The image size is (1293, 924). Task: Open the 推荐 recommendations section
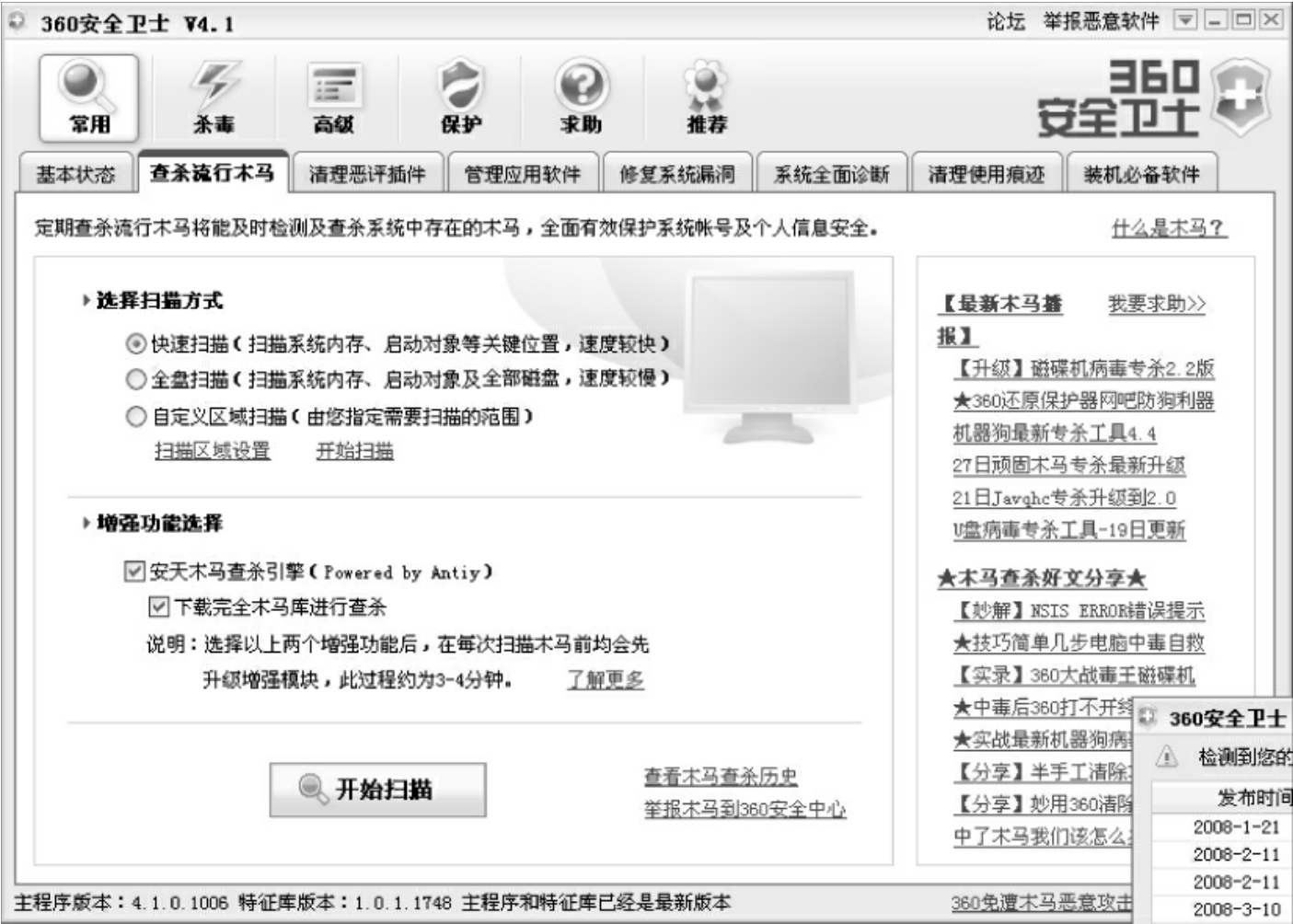tap(706, 97)
